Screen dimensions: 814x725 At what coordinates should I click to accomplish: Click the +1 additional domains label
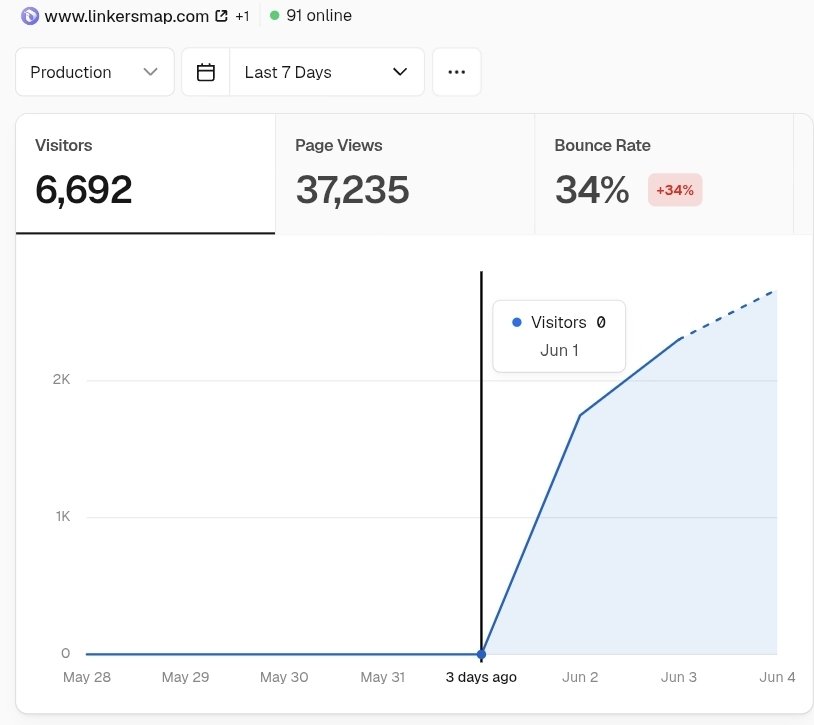(x=242, y=17)
